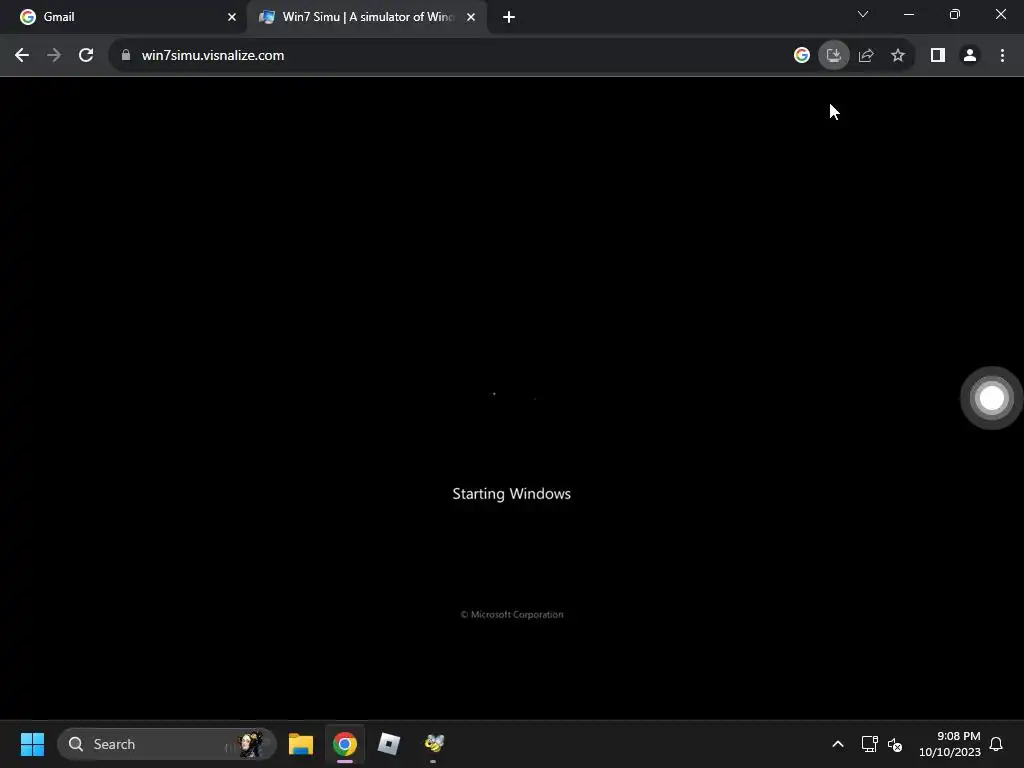Viewport: 1024px width, 768px height.
Task: Click the muted volume tray icon
Action: click(x=895, y=744)
